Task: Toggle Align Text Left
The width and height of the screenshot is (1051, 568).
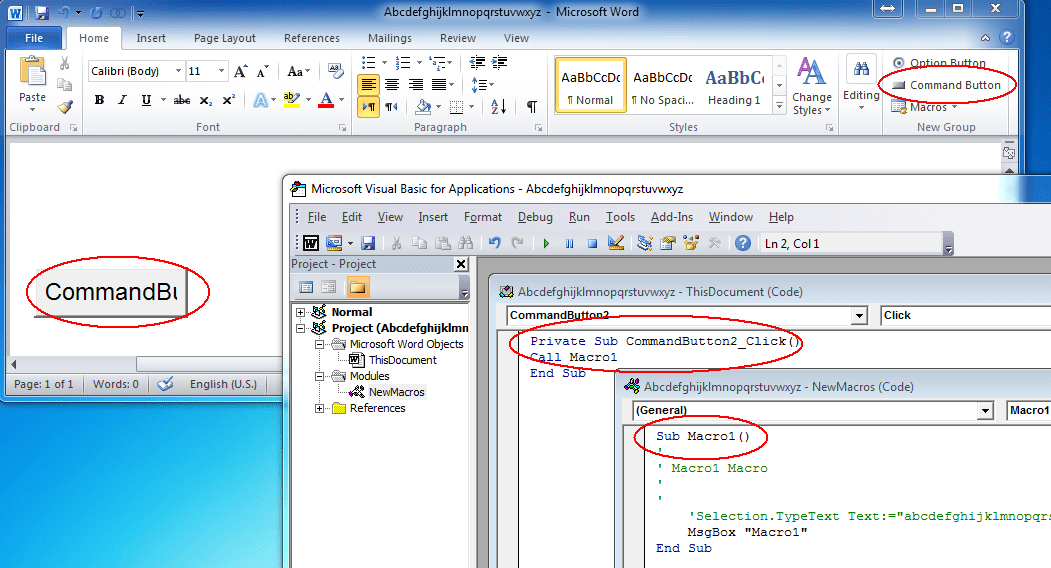Action: coord(368,84)
